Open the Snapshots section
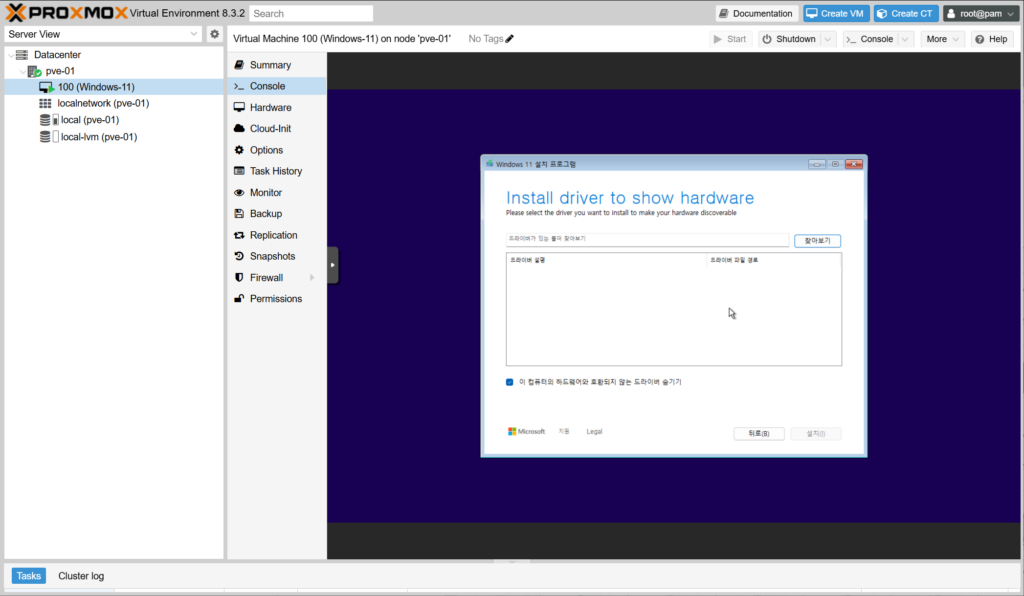The image size is (1024, 596). pyautogui.click(x=272, y=256)
